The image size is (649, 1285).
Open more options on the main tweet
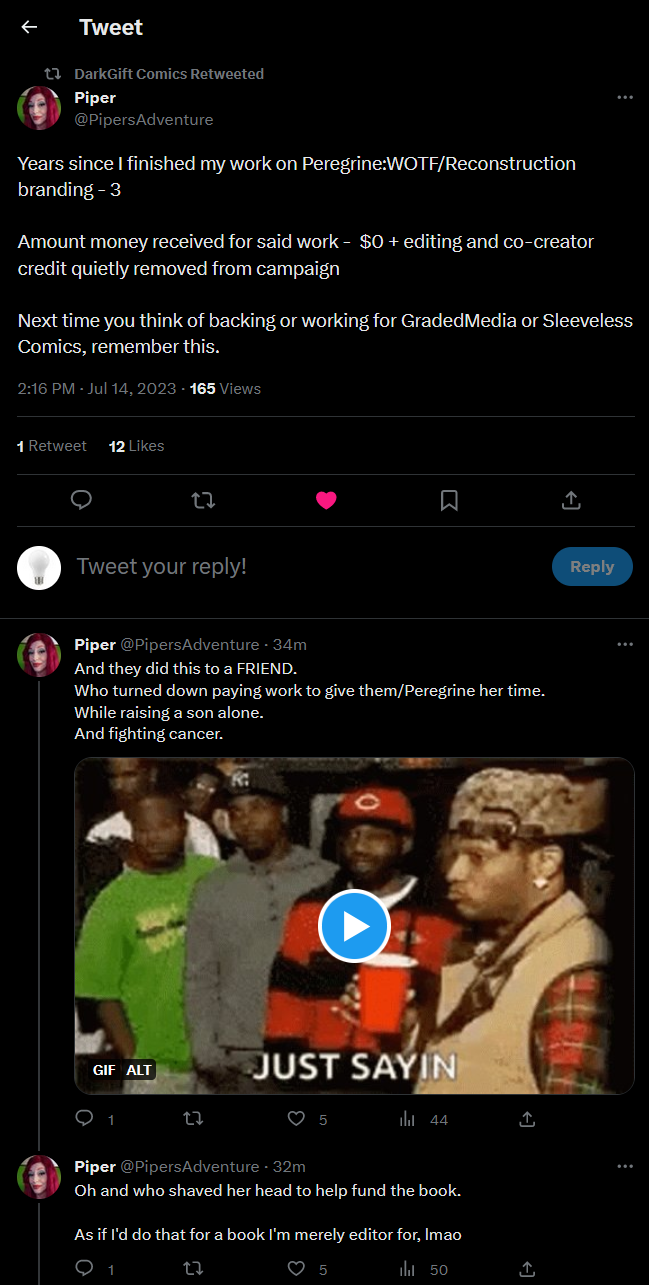click(x=625, y=97)
